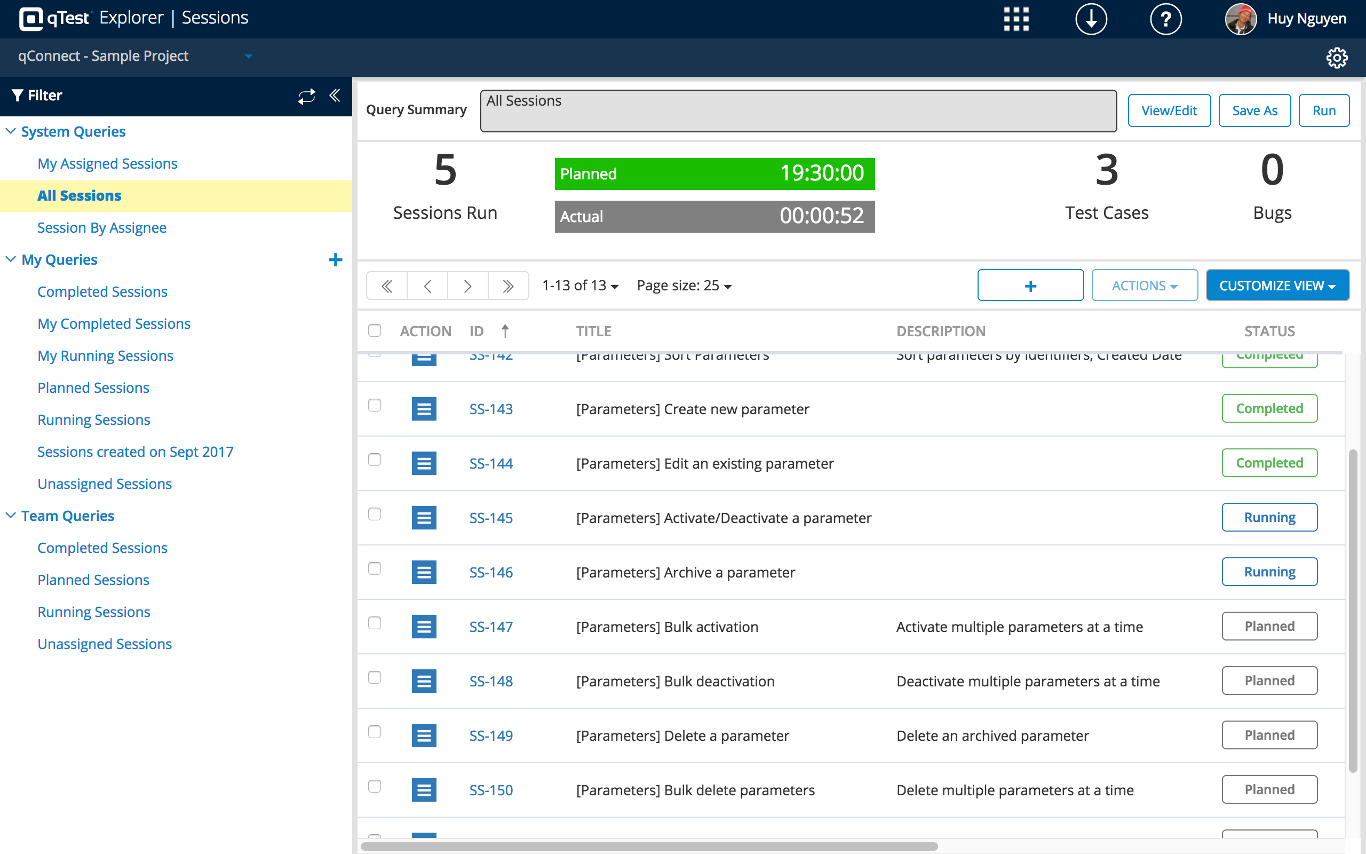Click the refresh queries icon in Filter
This screenshot has height=854, width=1366.
(x=306, y=96)
